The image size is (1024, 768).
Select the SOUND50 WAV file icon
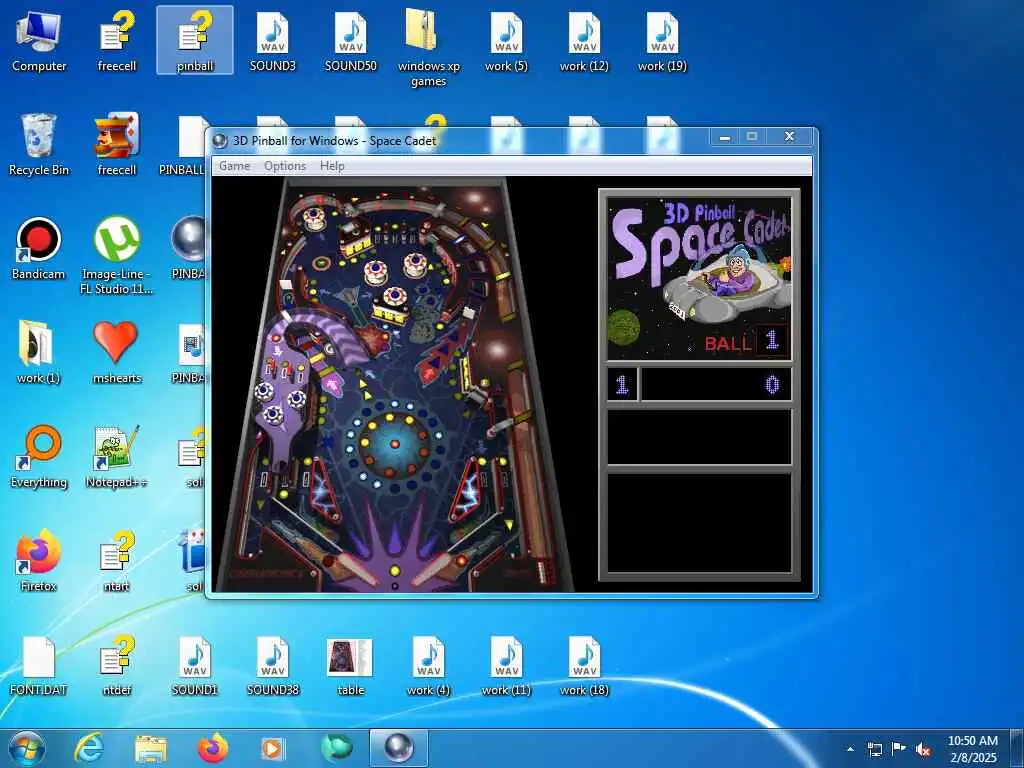coord(351,40)
